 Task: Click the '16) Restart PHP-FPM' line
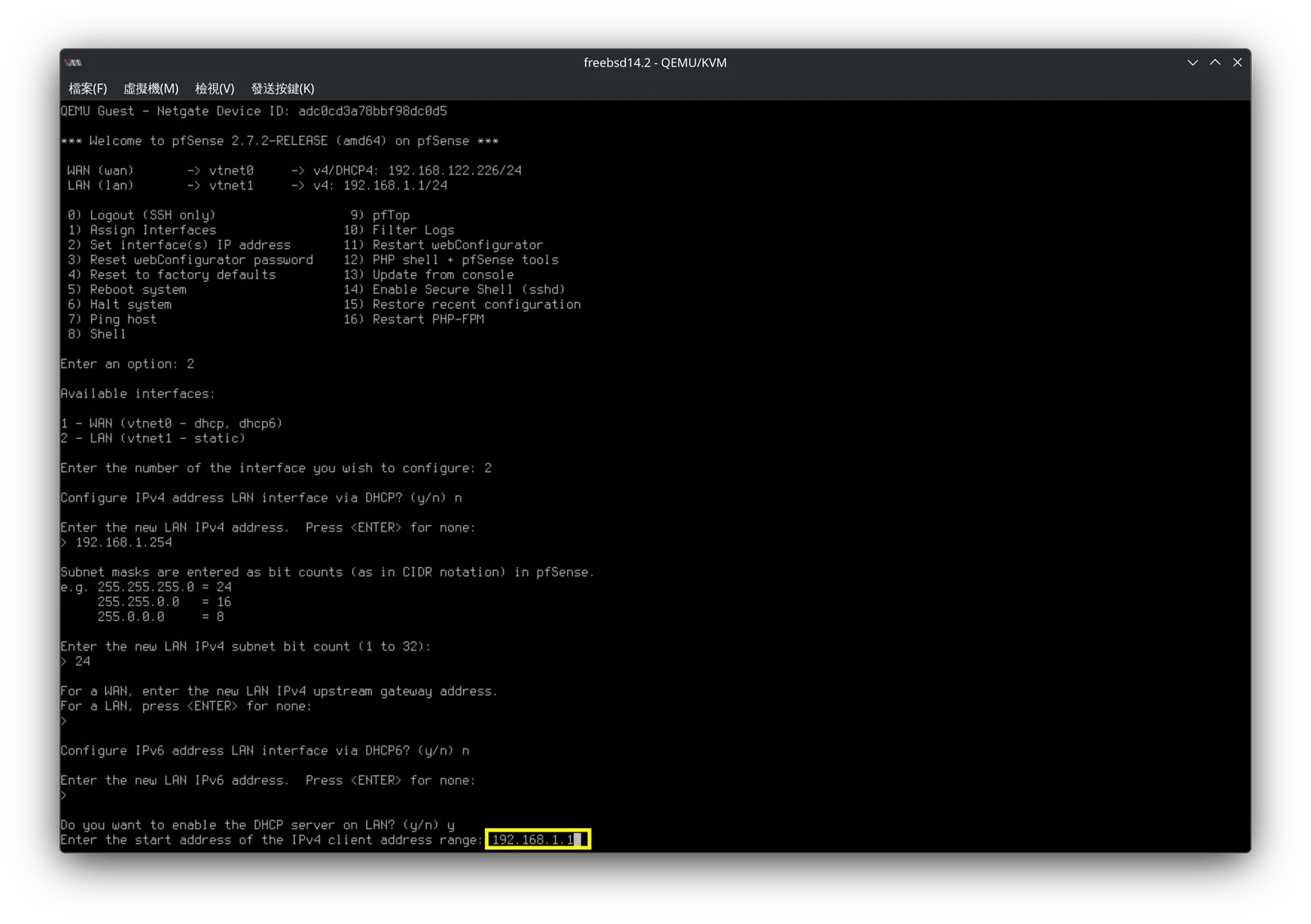tap(414, 319)
